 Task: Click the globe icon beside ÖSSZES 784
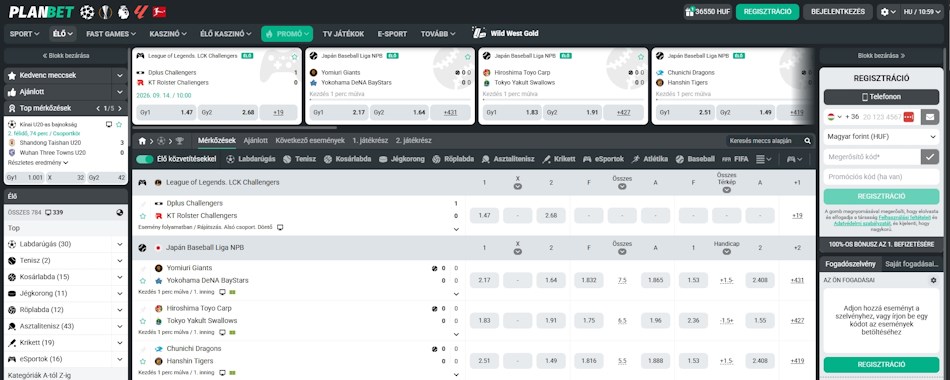tap(120, 213)
